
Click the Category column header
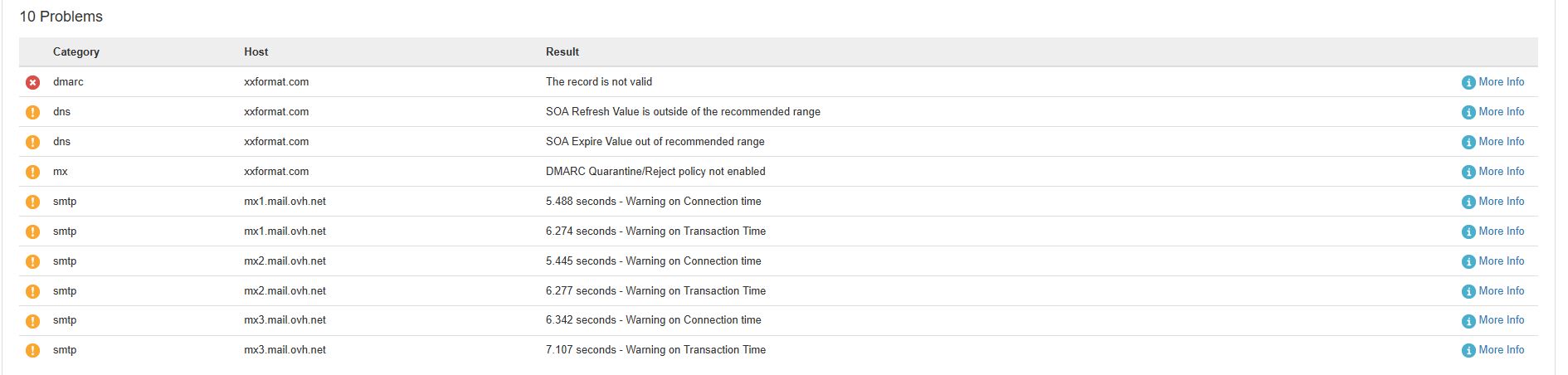click(x=76, y=51)
